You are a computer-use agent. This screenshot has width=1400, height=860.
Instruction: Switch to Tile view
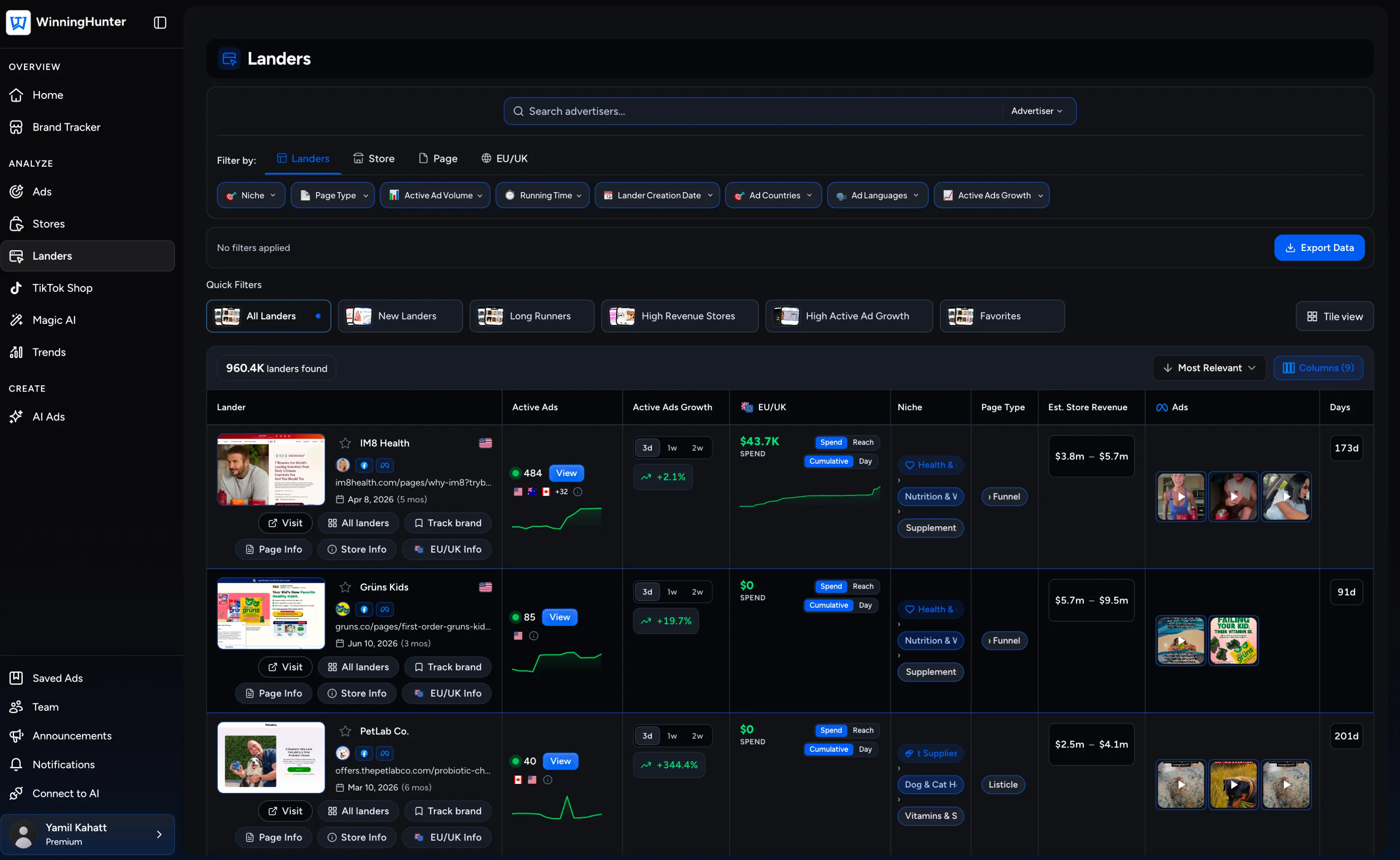pos(1335,316)
